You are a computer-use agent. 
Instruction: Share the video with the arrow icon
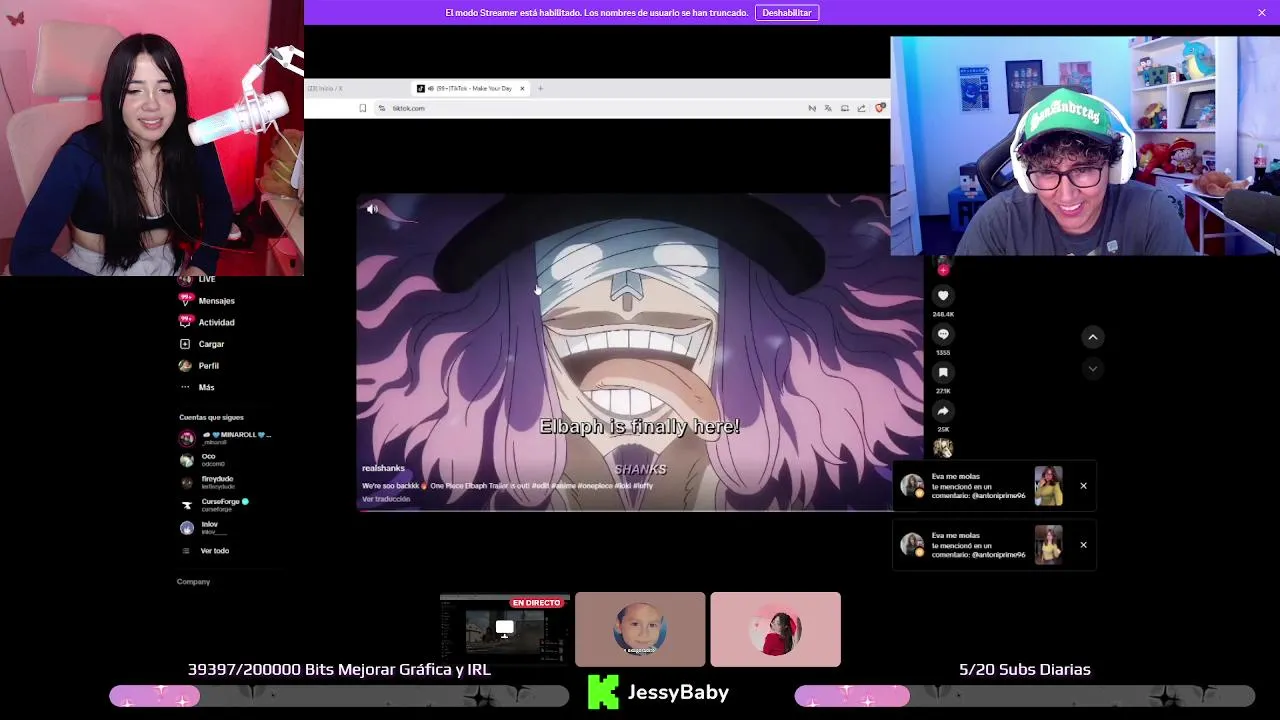pos(943,411)
